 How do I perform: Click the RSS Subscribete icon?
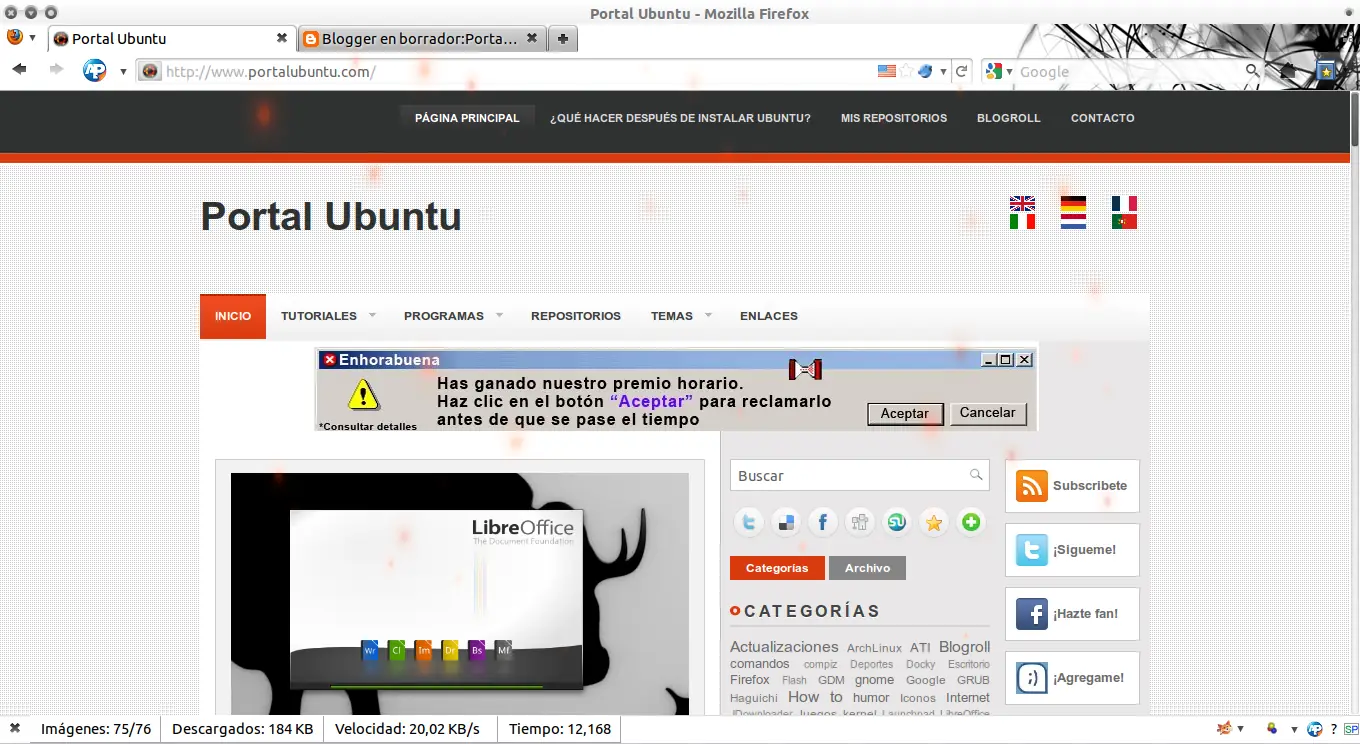(x=1031, y=486)
